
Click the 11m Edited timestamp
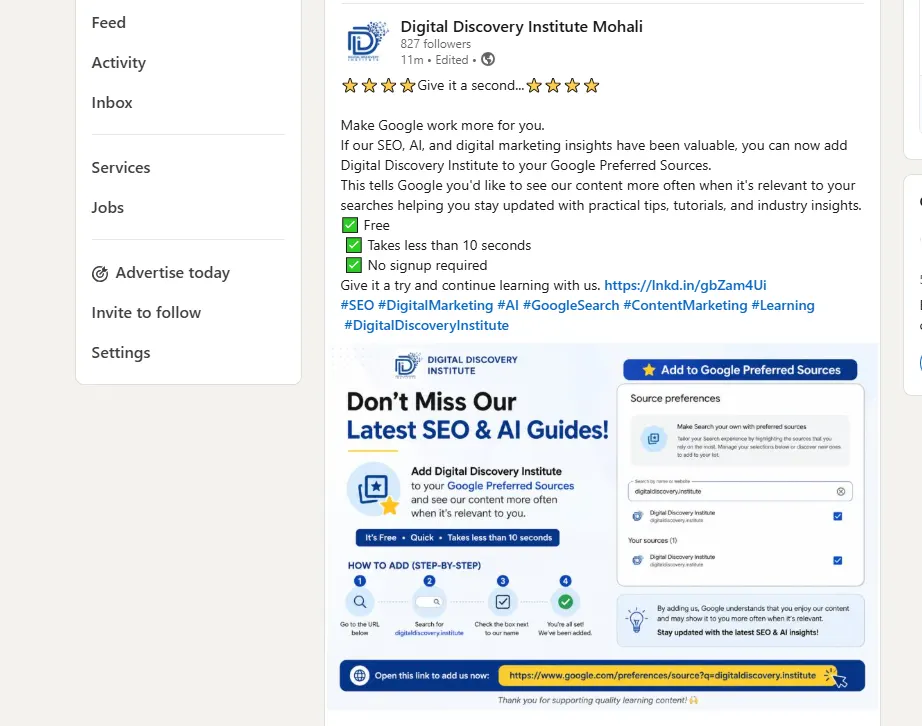(435, 59)
